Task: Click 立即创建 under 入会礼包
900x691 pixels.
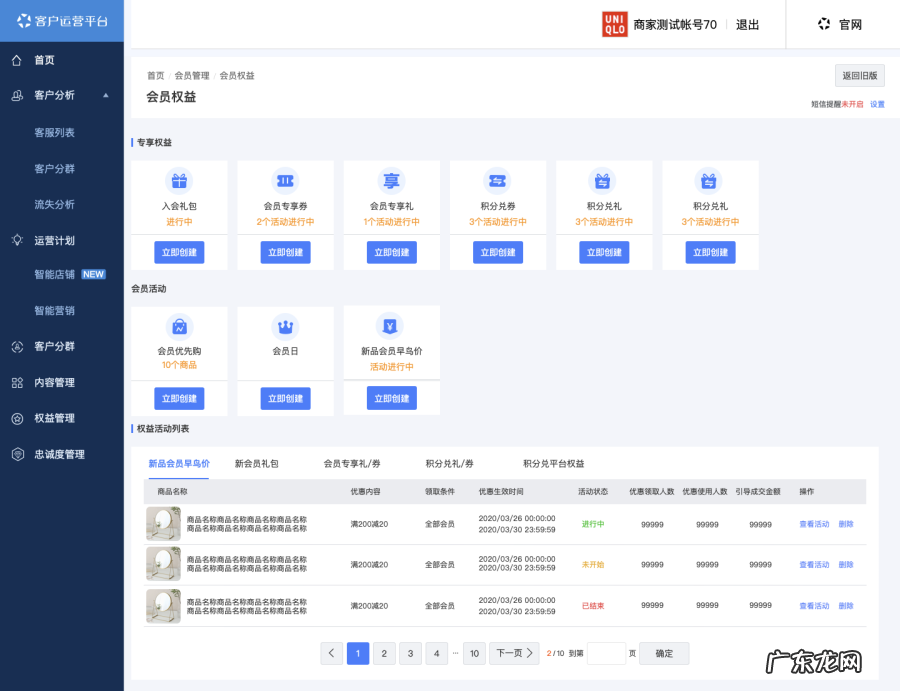Action: coord(179,252)
